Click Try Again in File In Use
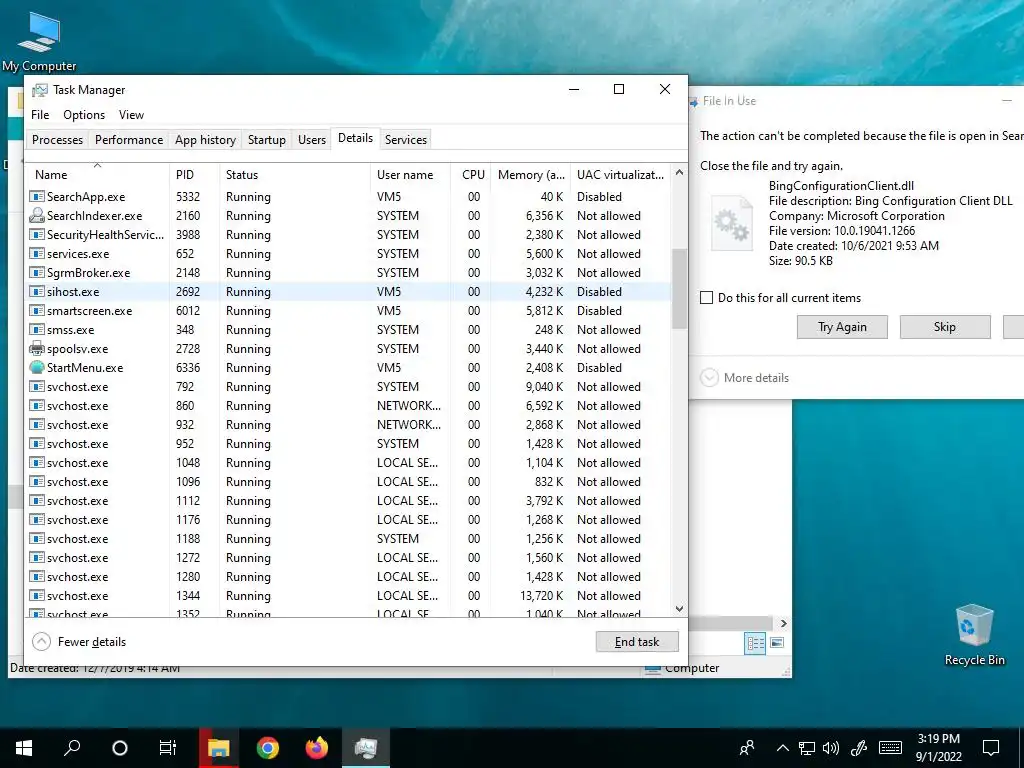Image resolution: width=1024 pixels, height=768 pixels. click(842, 327)
